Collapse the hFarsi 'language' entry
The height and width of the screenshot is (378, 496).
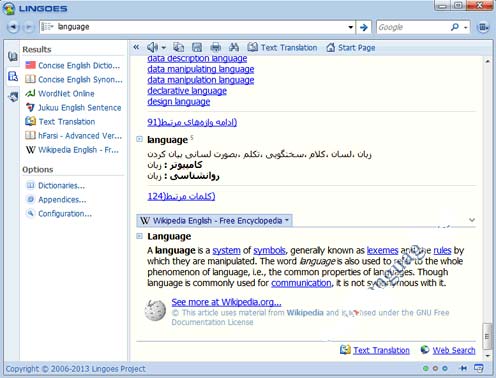click(x=140, y=139)
